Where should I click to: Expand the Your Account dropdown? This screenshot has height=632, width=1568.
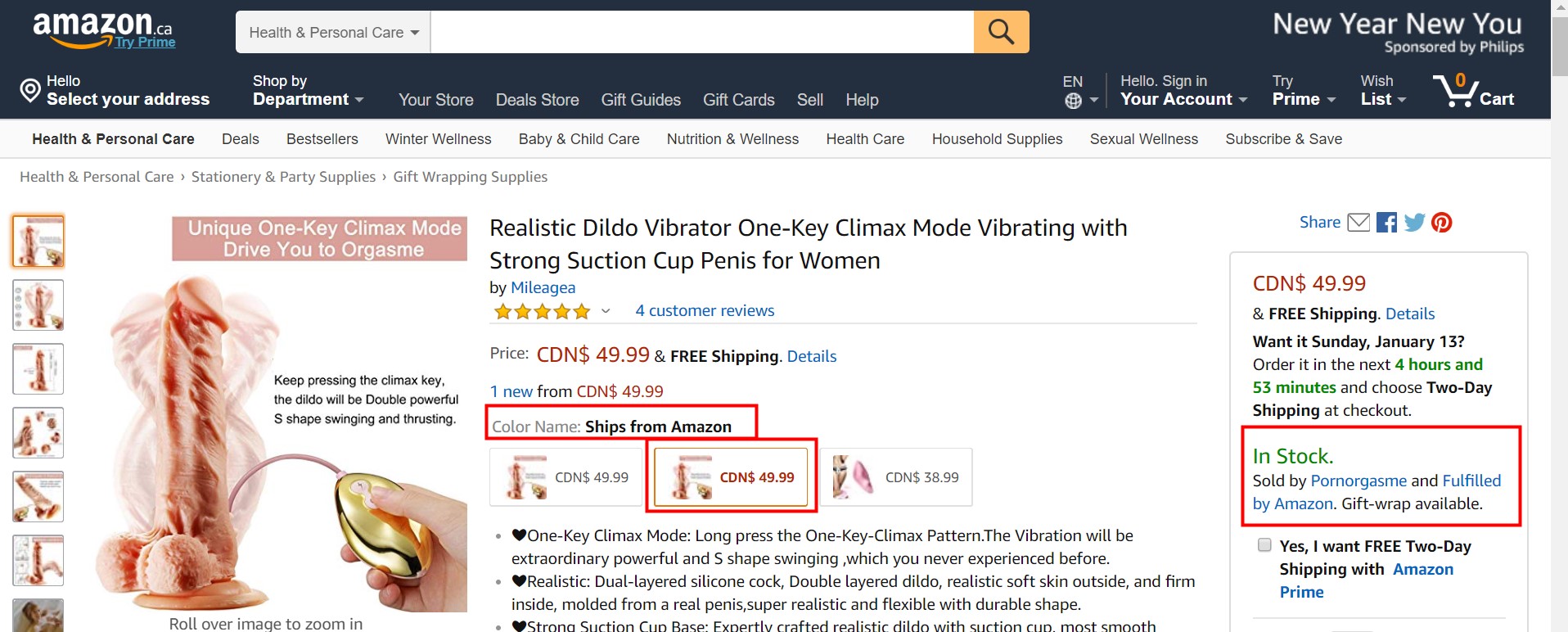pyautogui.click(x=1183, y=90)
